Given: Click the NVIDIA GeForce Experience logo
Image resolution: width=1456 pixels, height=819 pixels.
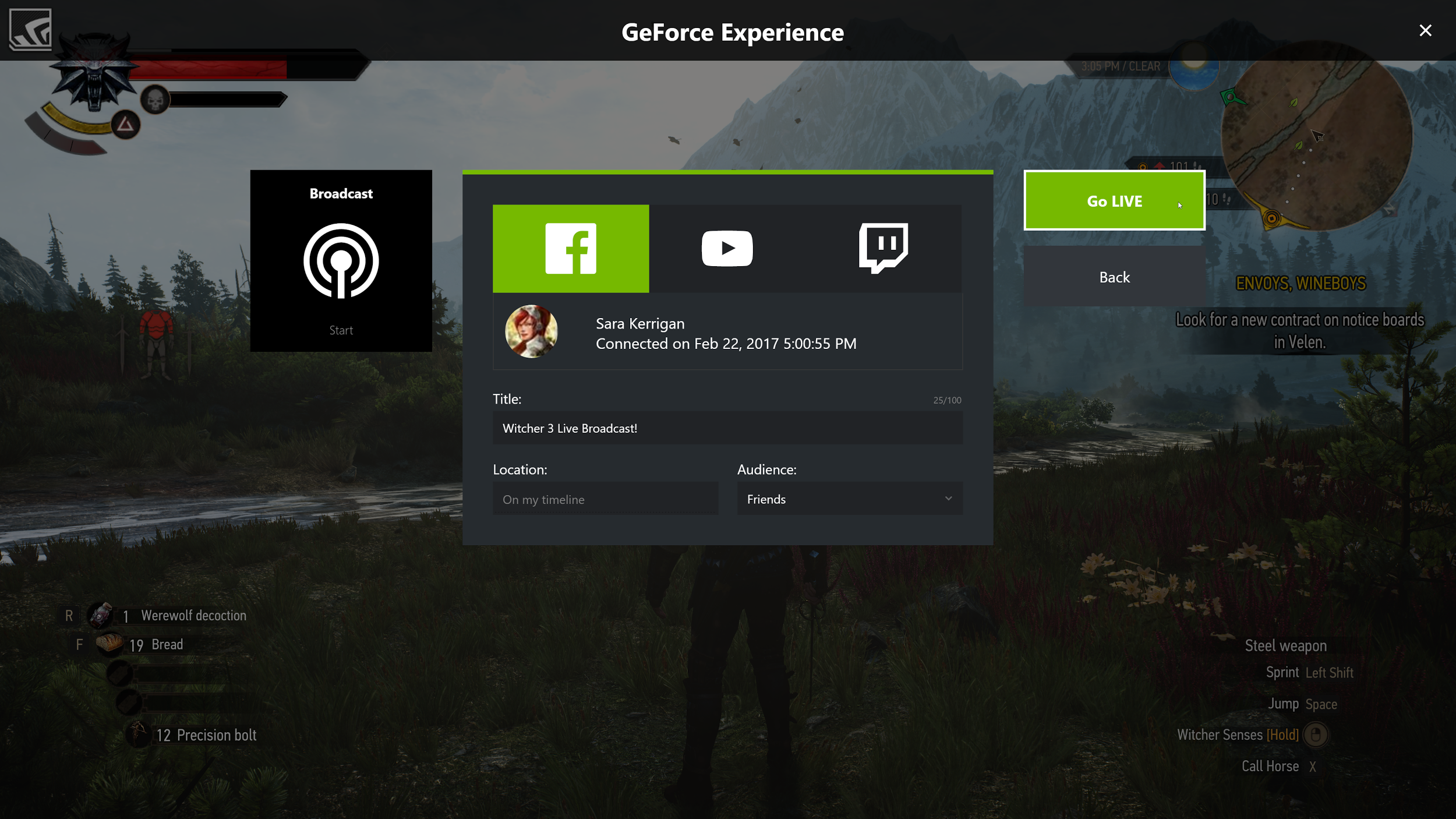Looking at the screenshot, I should [29, 29].
